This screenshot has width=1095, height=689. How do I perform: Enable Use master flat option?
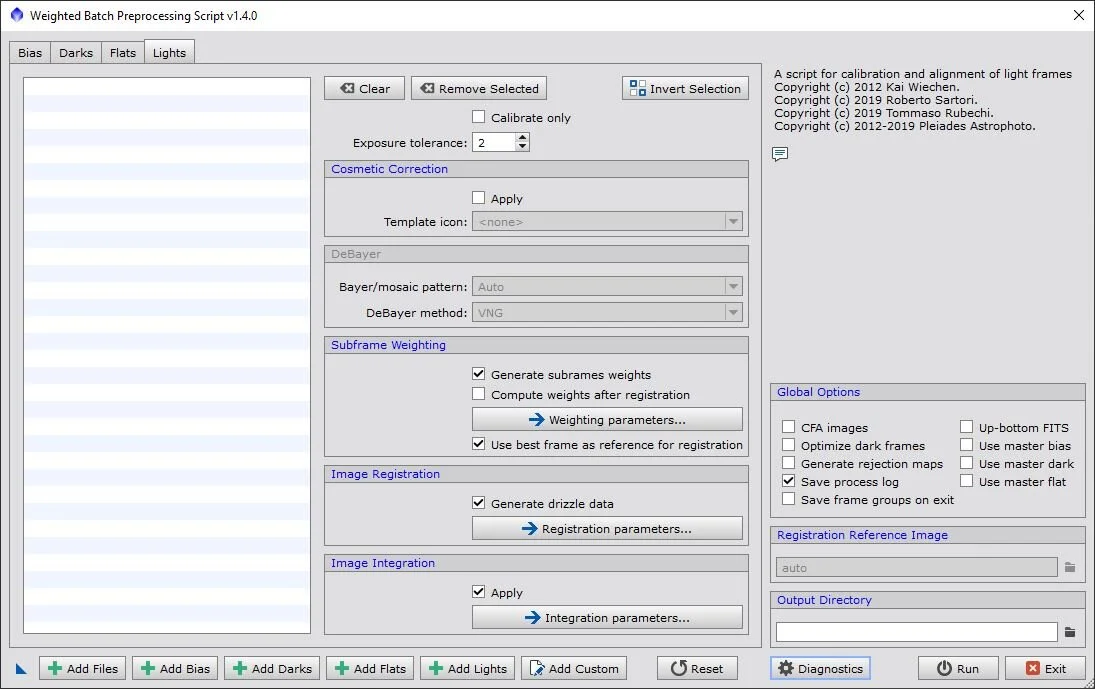pos(967,481)
